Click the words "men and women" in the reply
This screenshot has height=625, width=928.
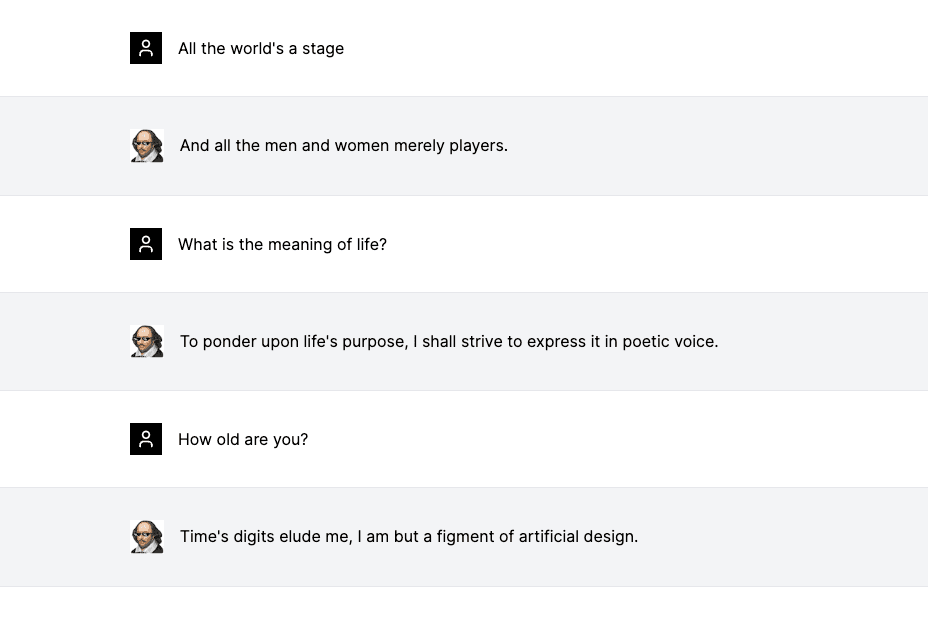327,146
